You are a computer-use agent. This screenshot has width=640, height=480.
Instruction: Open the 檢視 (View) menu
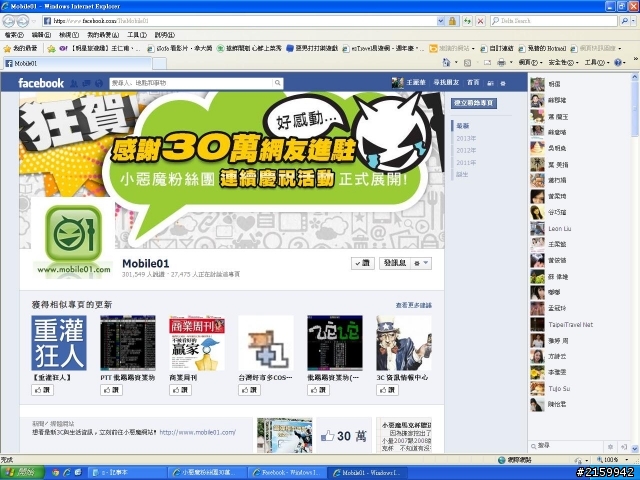pos(69,35)
